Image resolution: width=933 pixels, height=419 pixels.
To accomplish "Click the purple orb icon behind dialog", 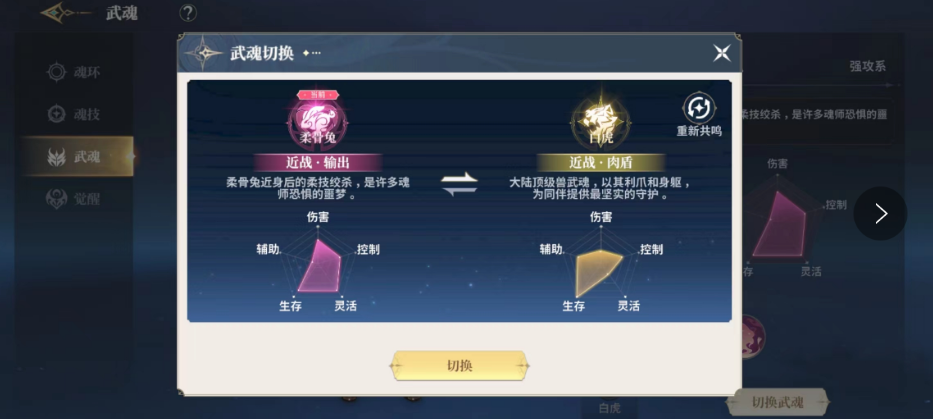I will coord(753,337).
